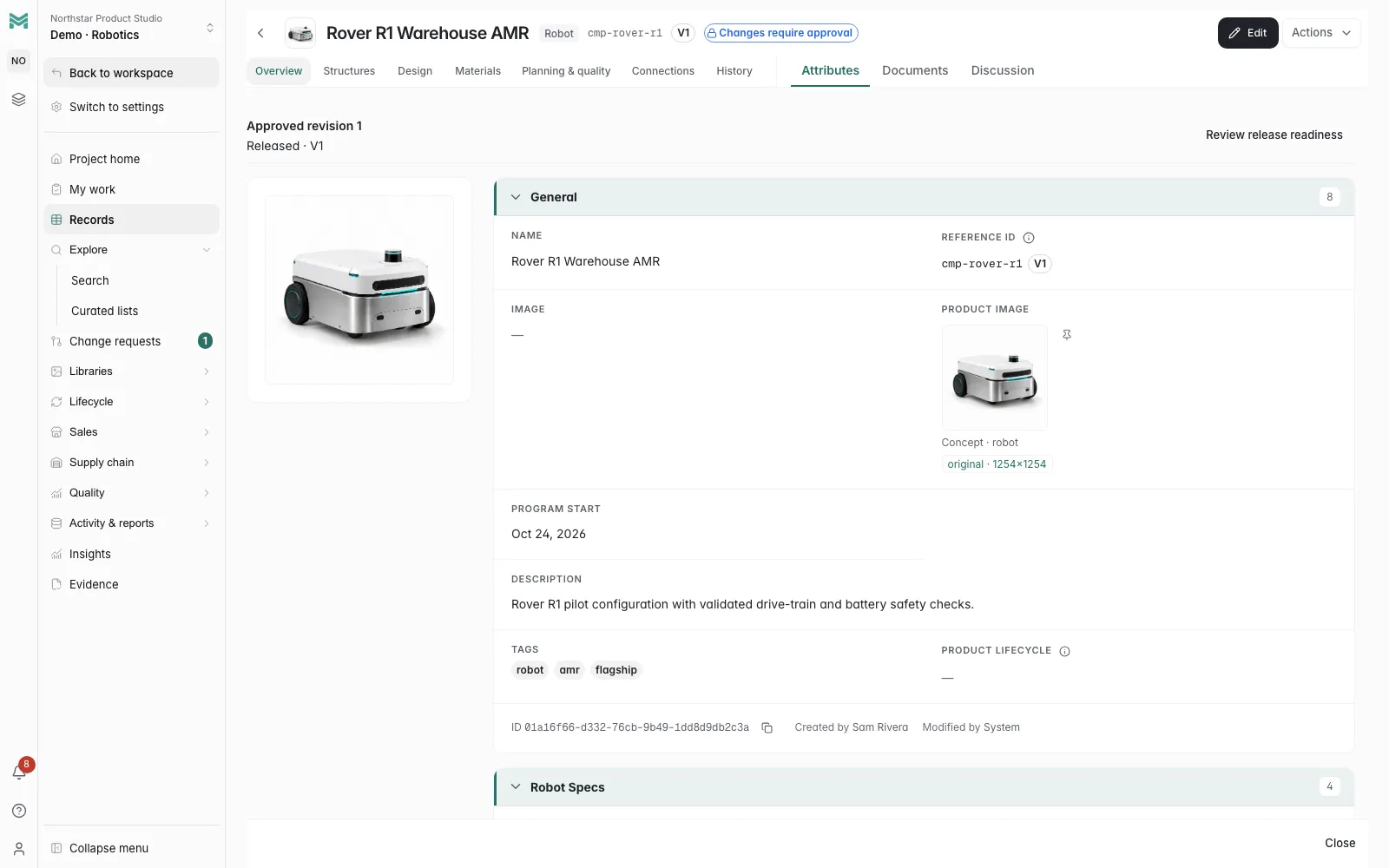1389x868 pixels.
Task: Click the Project home icon
Action: [56, 159]
